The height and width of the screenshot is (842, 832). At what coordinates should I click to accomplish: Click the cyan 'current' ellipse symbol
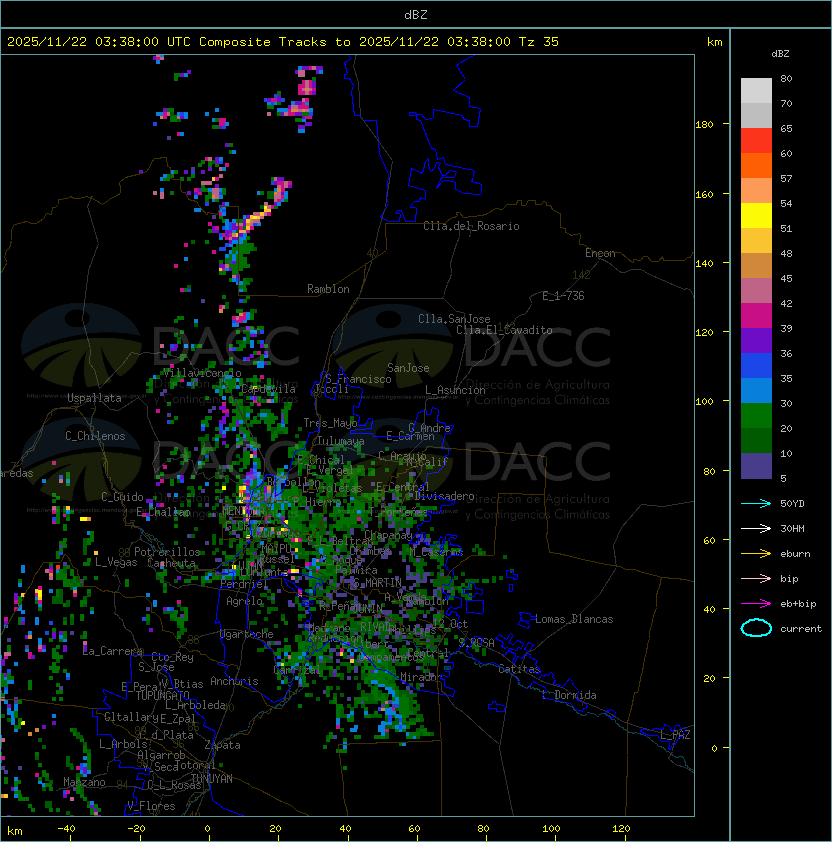click(x=756, y=628)
